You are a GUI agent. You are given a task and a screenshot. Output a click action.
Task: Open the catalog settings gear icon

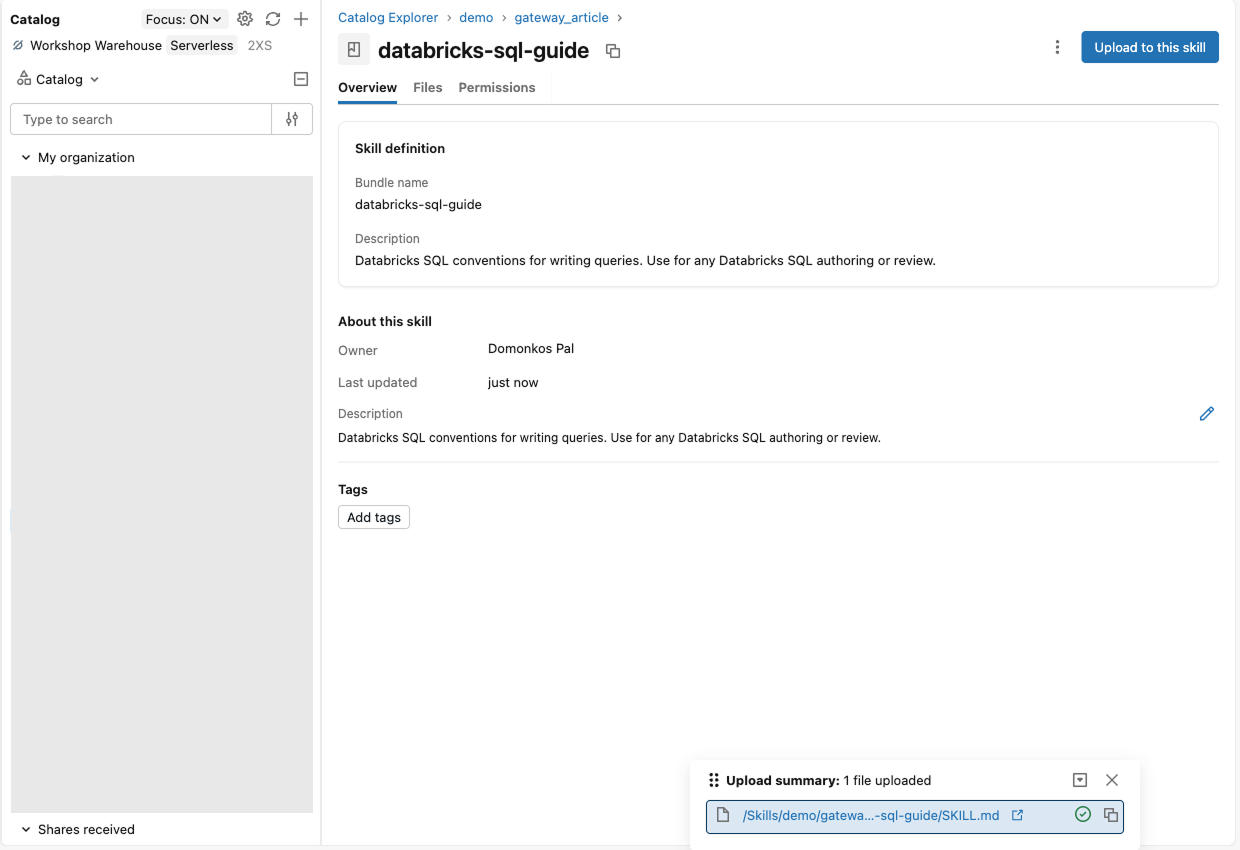coord(245,19)
